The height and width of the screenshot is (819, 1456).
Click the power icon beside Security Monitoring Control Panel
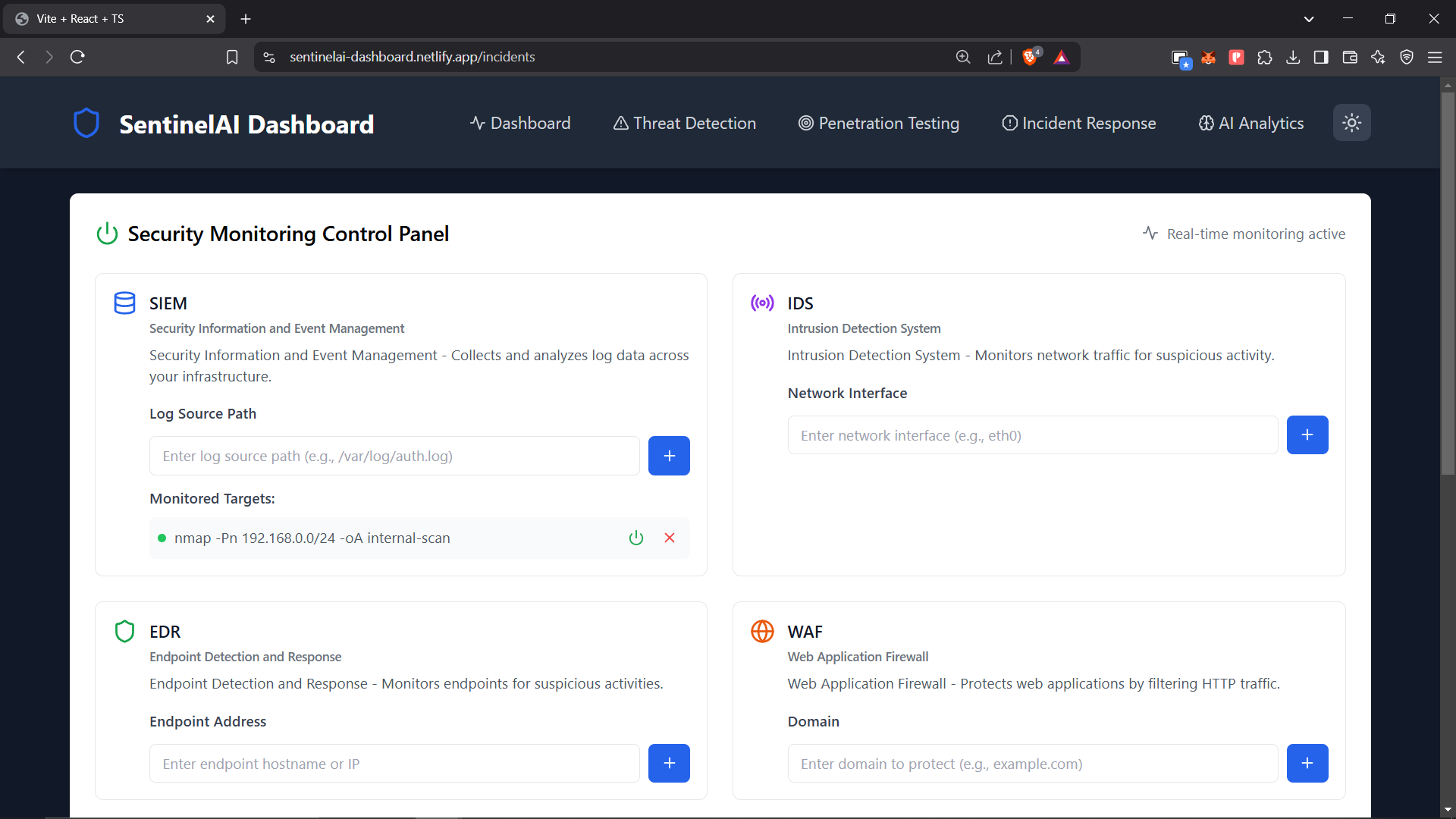106,234
